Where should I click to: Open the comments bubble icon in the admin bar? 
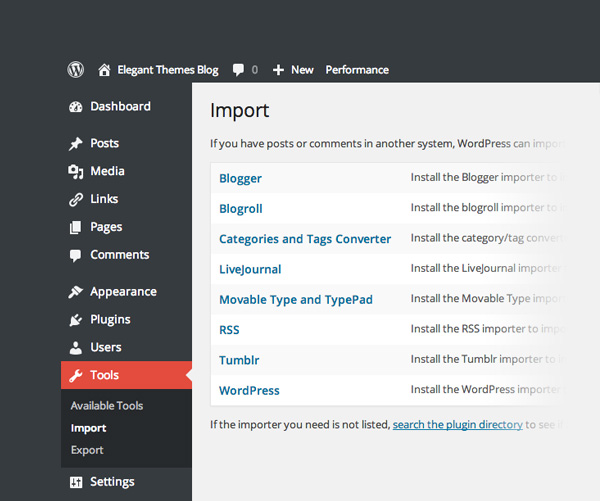[x=238, y=70]
